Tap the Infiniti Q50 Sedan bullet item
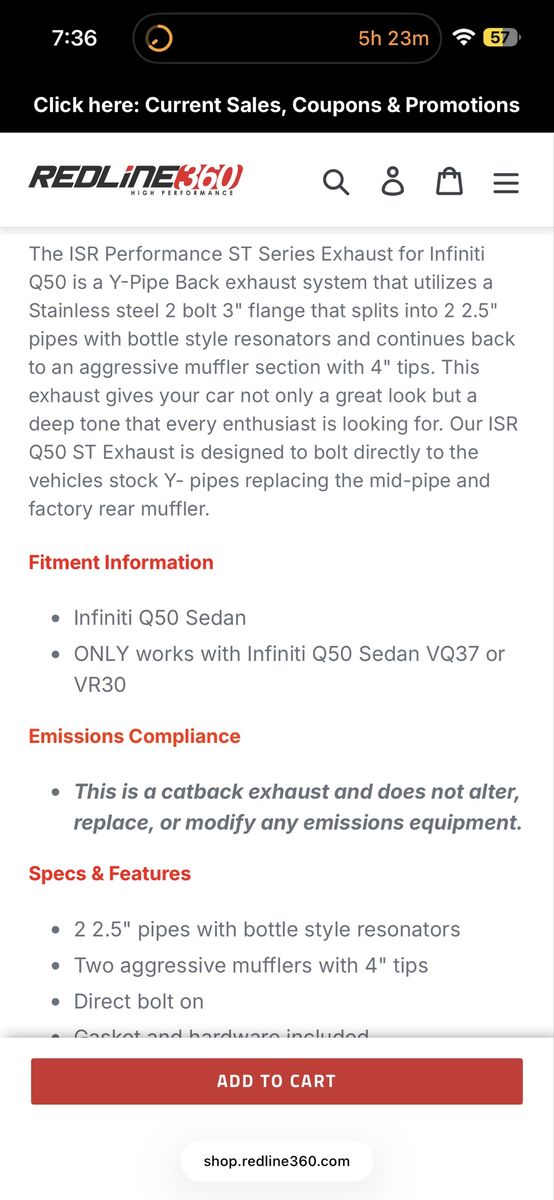The width and height of the screenshot is (554, 1200). tap(160, 618)
